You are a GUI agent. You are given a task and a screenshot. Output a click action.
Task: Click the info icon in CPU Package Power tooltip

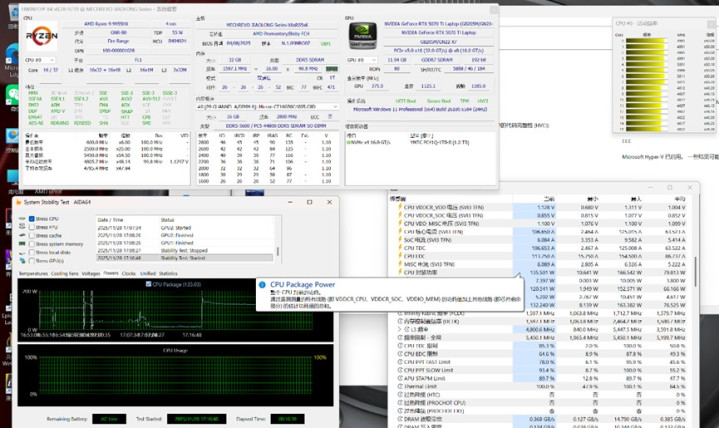click(264, 284)
